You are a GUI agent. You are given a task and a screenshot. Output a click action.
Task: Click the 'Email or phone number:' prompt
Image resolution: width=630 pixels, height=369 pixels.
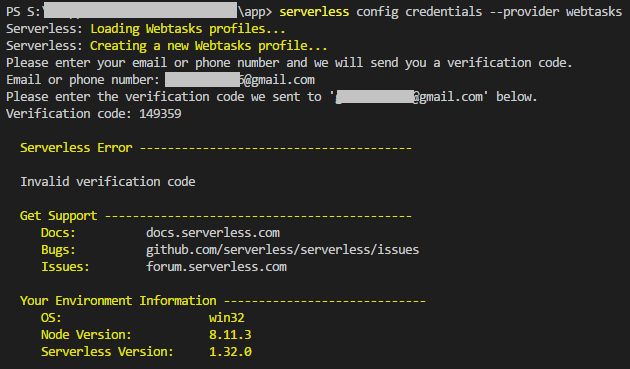click(83, 80)
